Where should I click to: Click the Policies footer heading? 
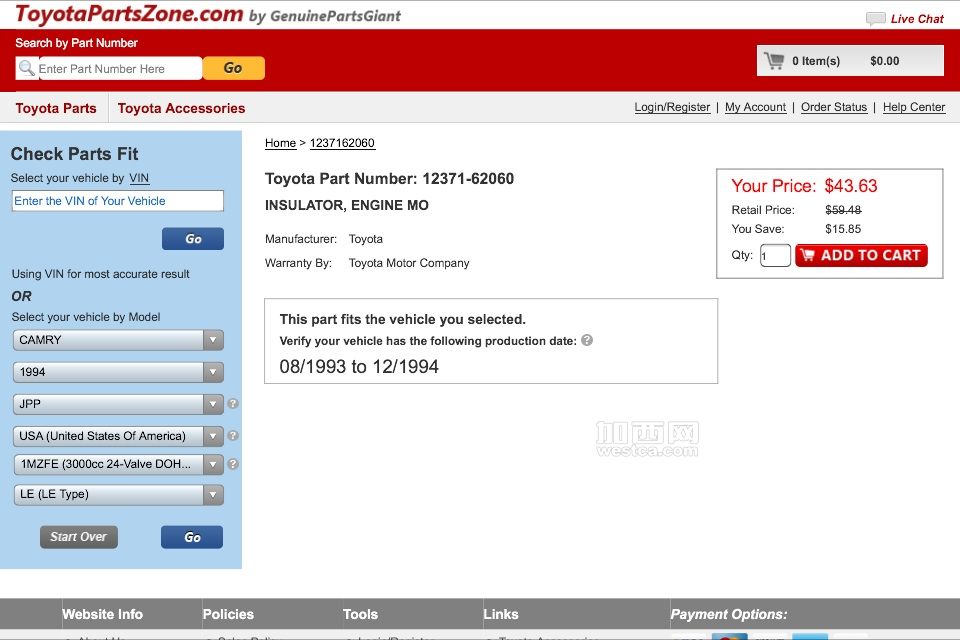(x=228, y=614)
